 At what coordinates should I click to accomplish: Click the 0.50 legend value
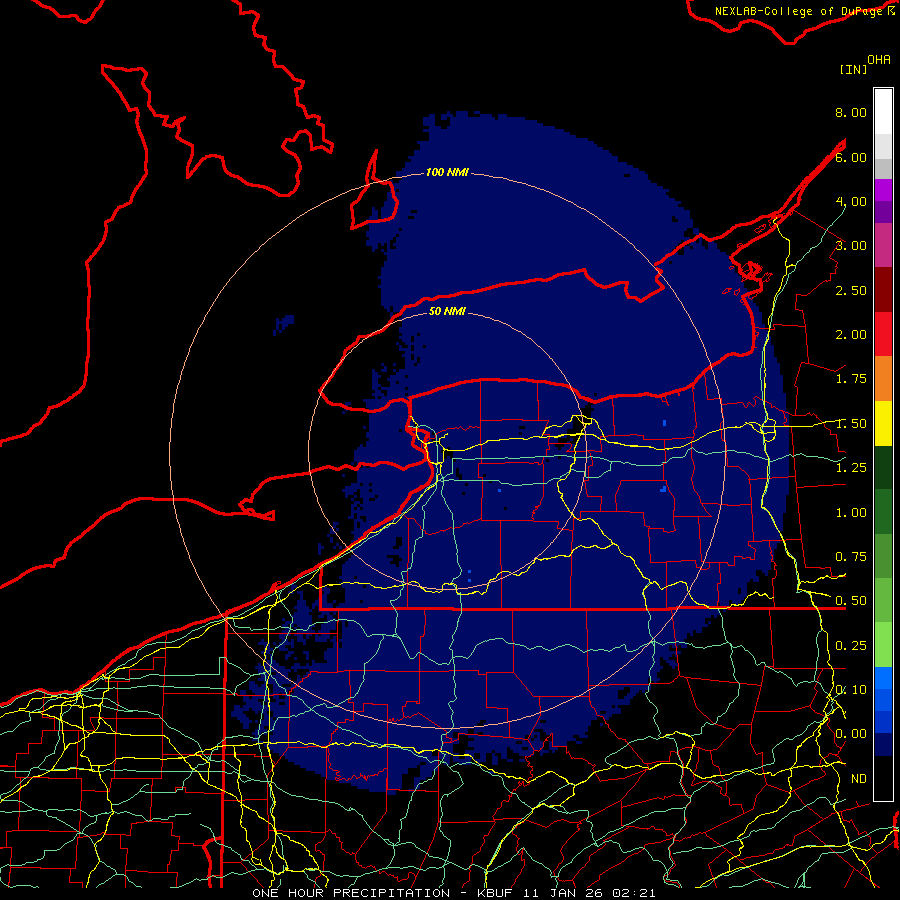[851, 601]
